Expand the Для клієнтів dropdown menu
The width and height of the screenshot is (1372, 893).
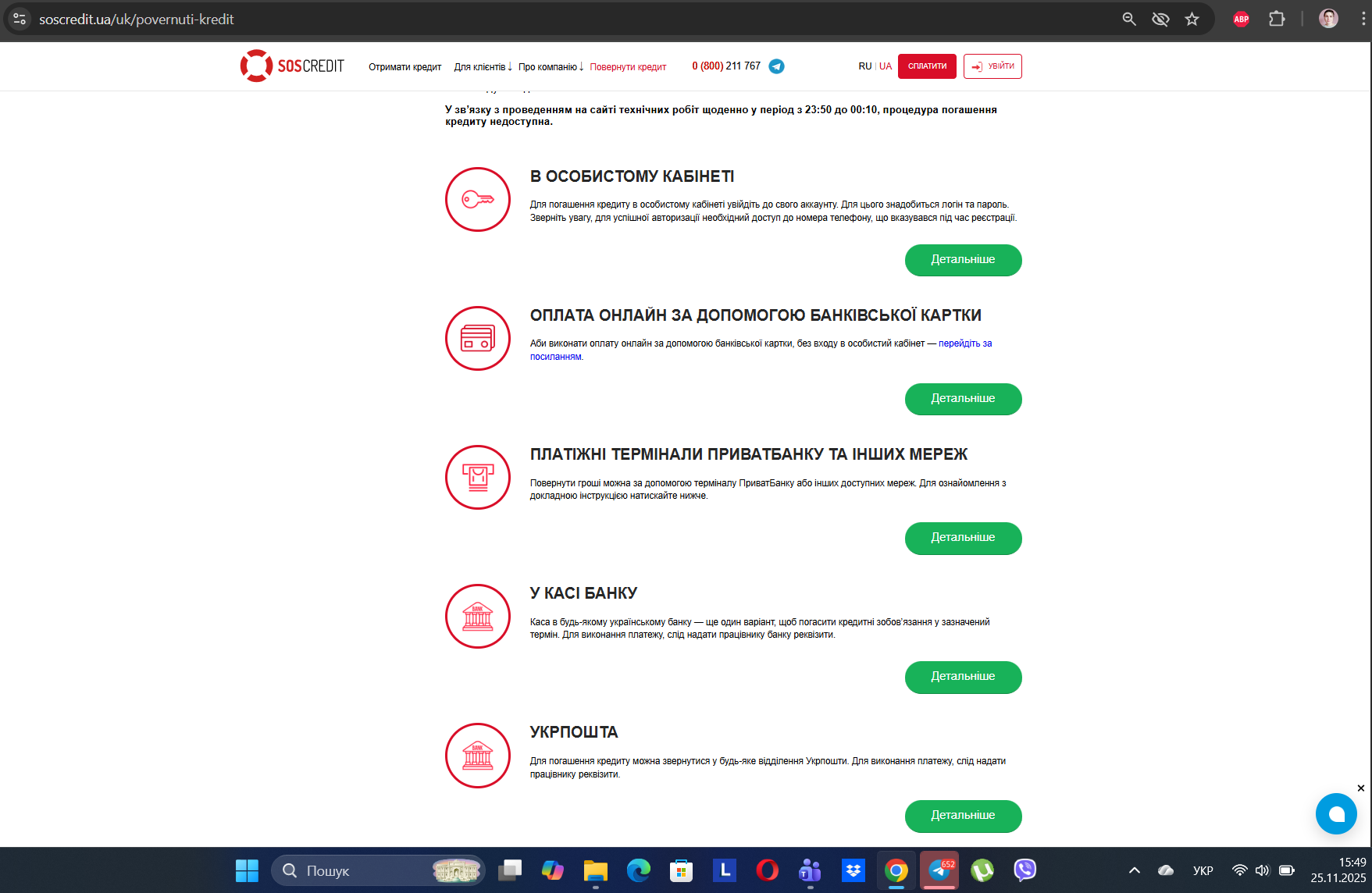483,67
